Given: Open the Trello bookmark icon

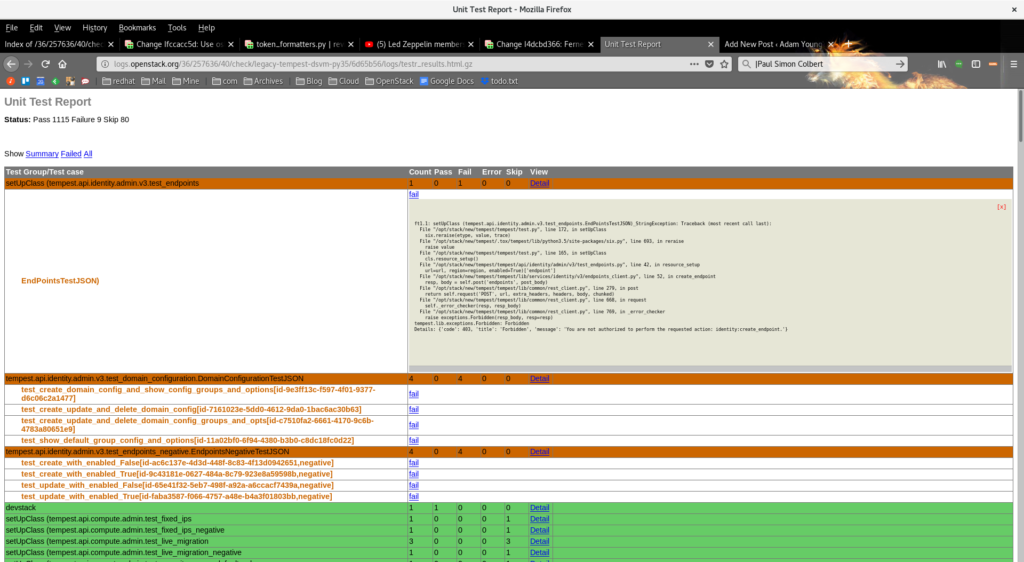Looking at the screenshot, I should [x=25, y=82].
